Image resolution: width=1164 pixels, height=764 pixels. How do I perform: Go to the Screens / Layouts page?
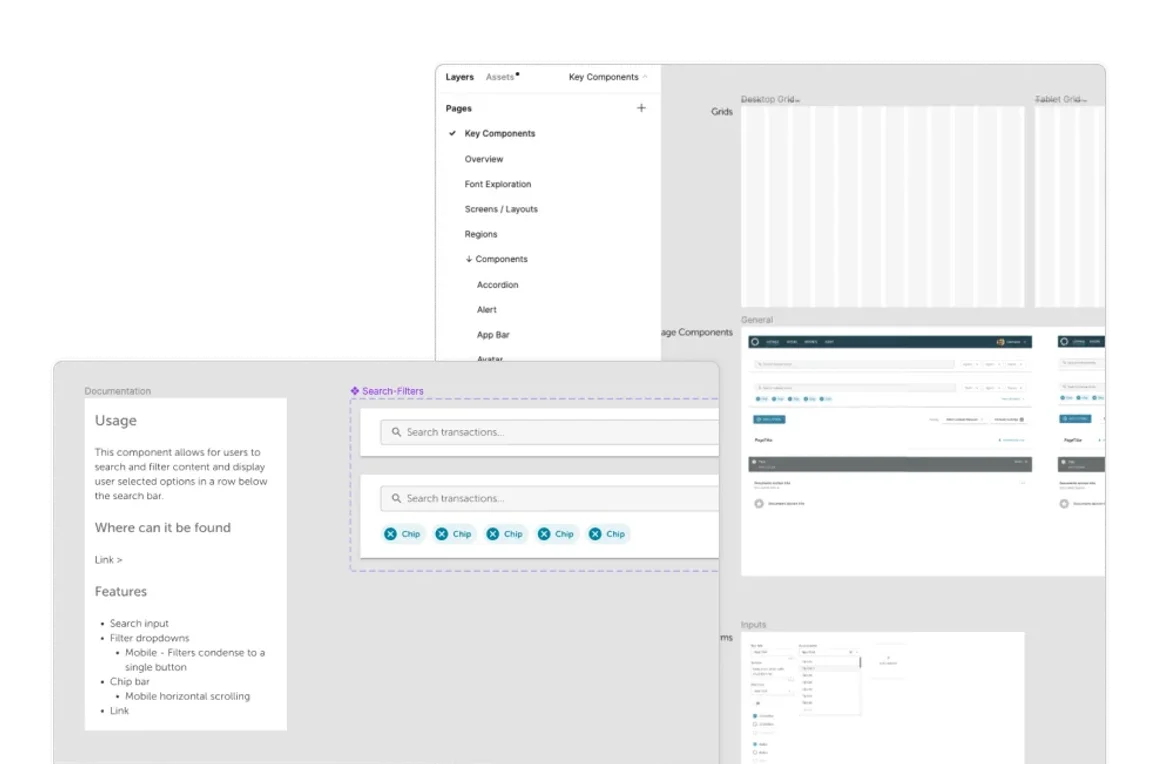pos(501,209)
